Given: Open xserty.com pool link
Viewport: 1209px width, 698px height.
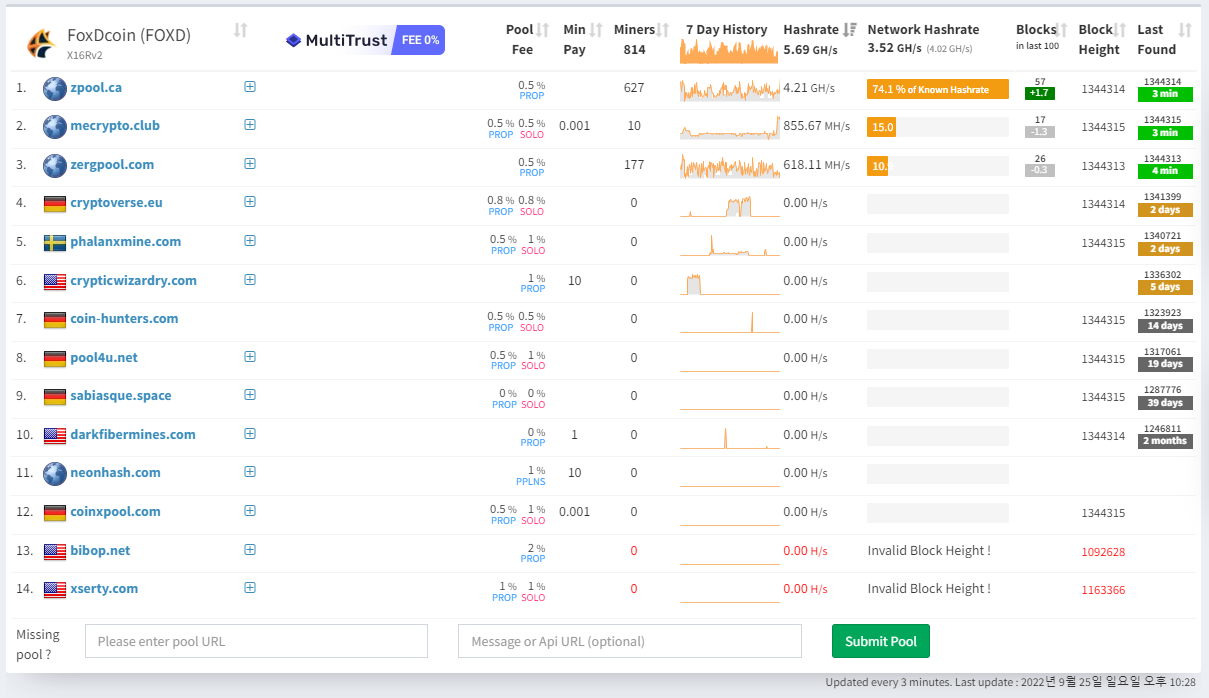Looking at the screenshot, I should [x=104, y=589].
